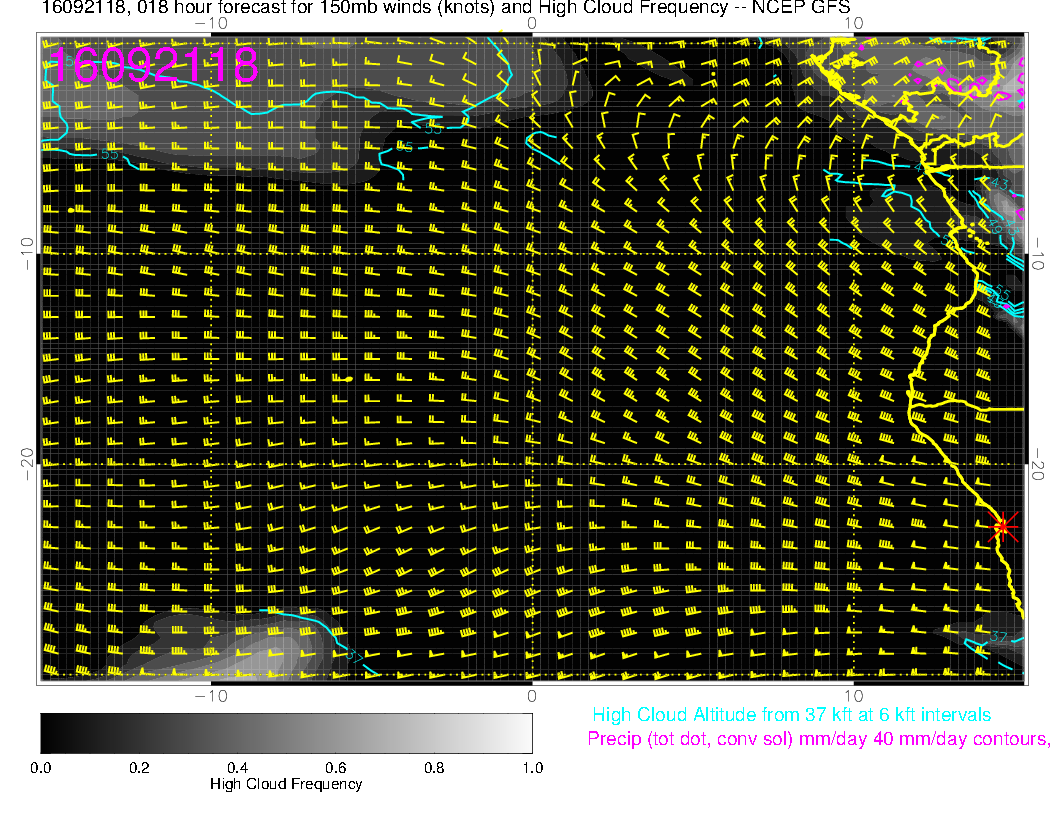
Task: Click the 1.0 colorbar tick label
Action: (531, 767)
